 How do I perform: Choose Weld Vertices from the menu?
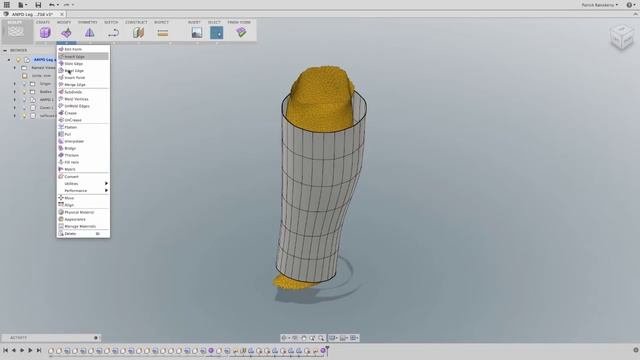(x=83, y=99)
